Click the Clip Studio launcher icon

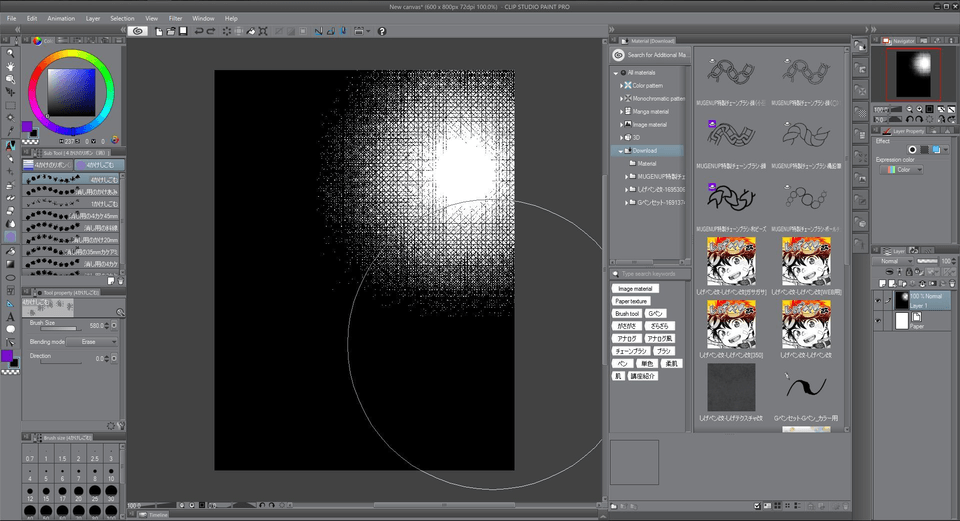coord(139,31)
